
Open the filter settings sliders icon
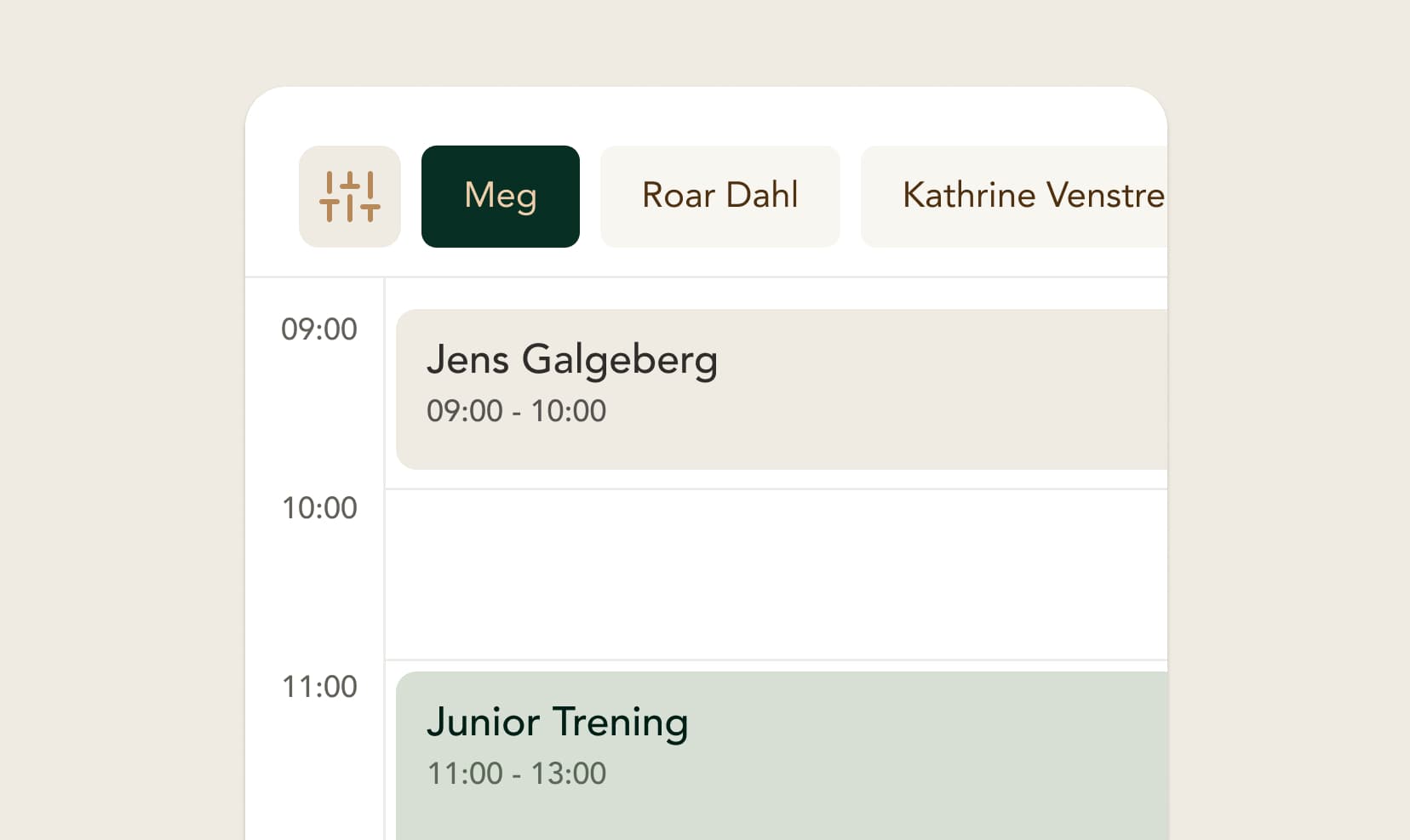tap(349, 197)
